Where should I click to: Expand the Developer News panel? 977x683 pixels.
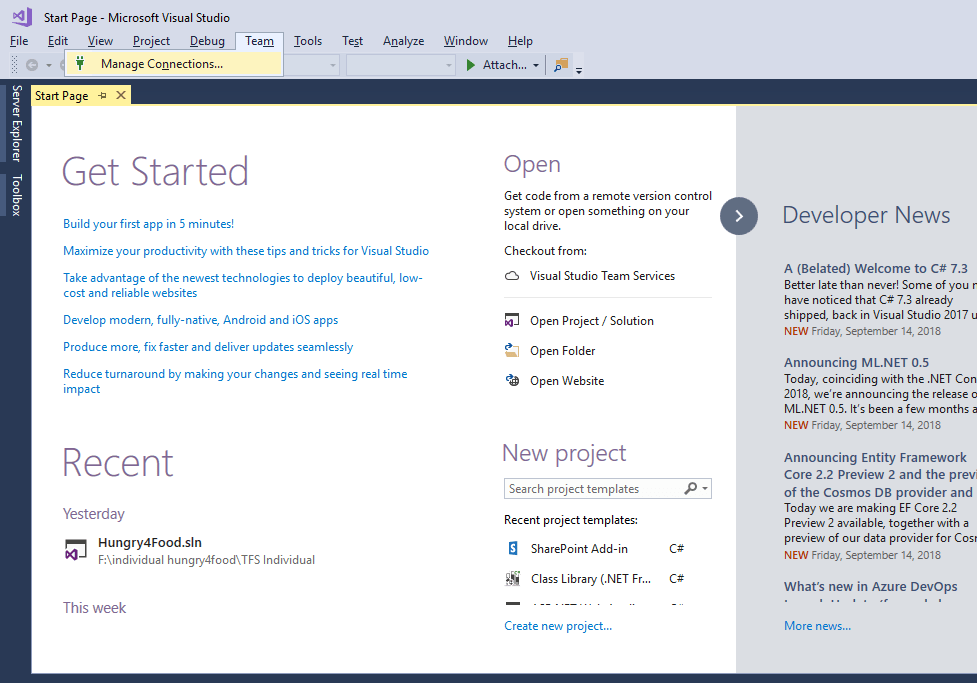738,216
